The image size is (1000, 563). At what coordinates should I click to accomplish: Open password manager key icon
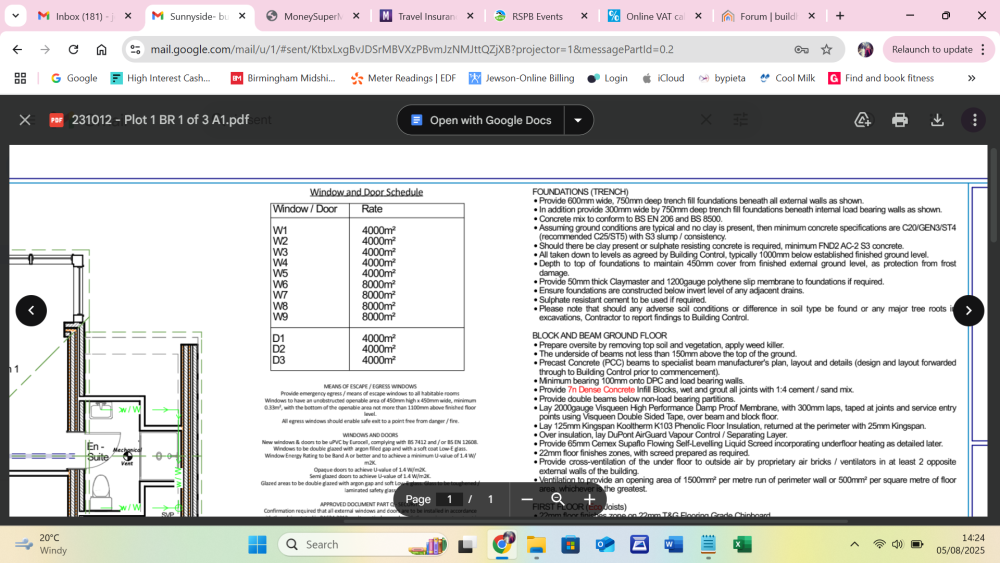pos(801,49)
